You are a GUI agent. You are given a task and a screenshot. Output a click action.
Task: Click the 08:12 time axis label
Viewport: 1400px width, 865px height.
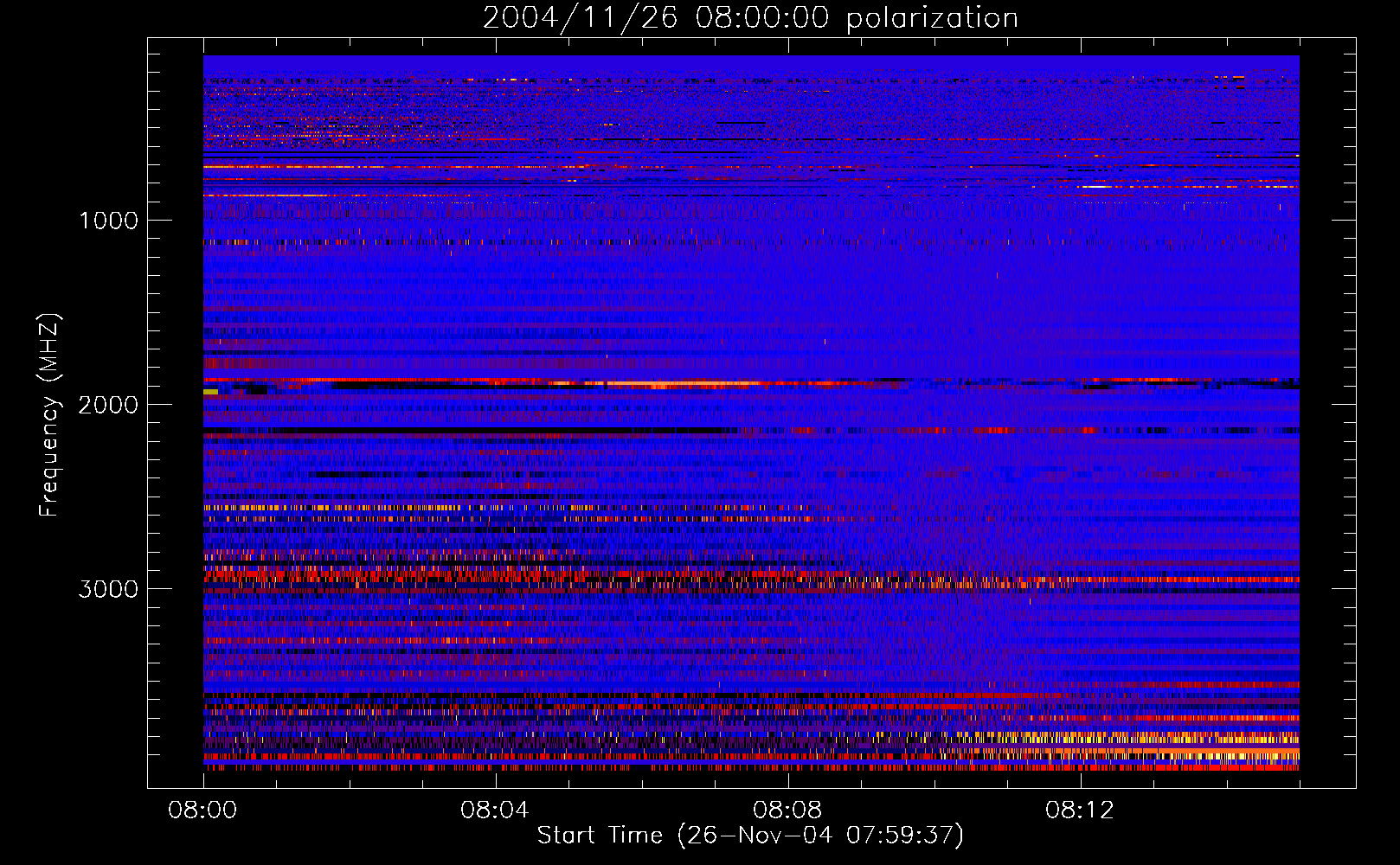[1080, 811]
